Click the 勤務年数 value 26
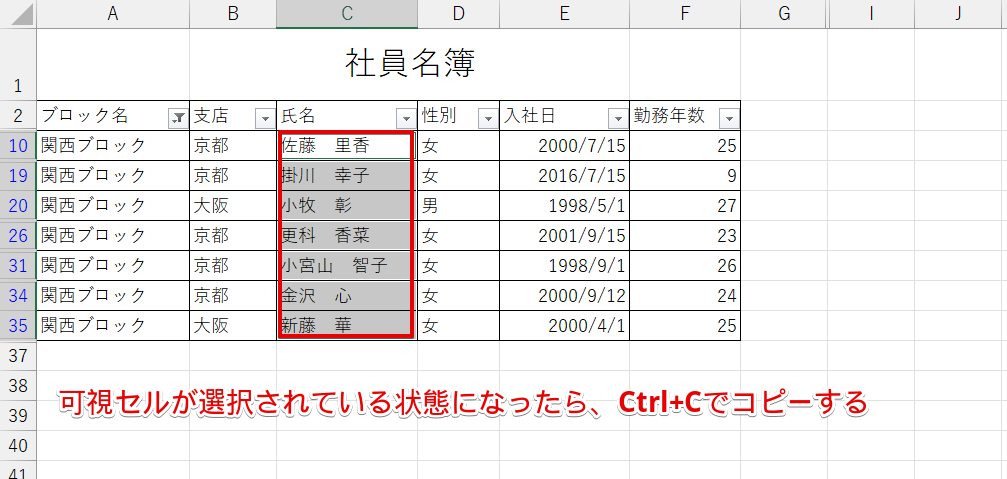The image size is (1007, 479). coord(685,265)
